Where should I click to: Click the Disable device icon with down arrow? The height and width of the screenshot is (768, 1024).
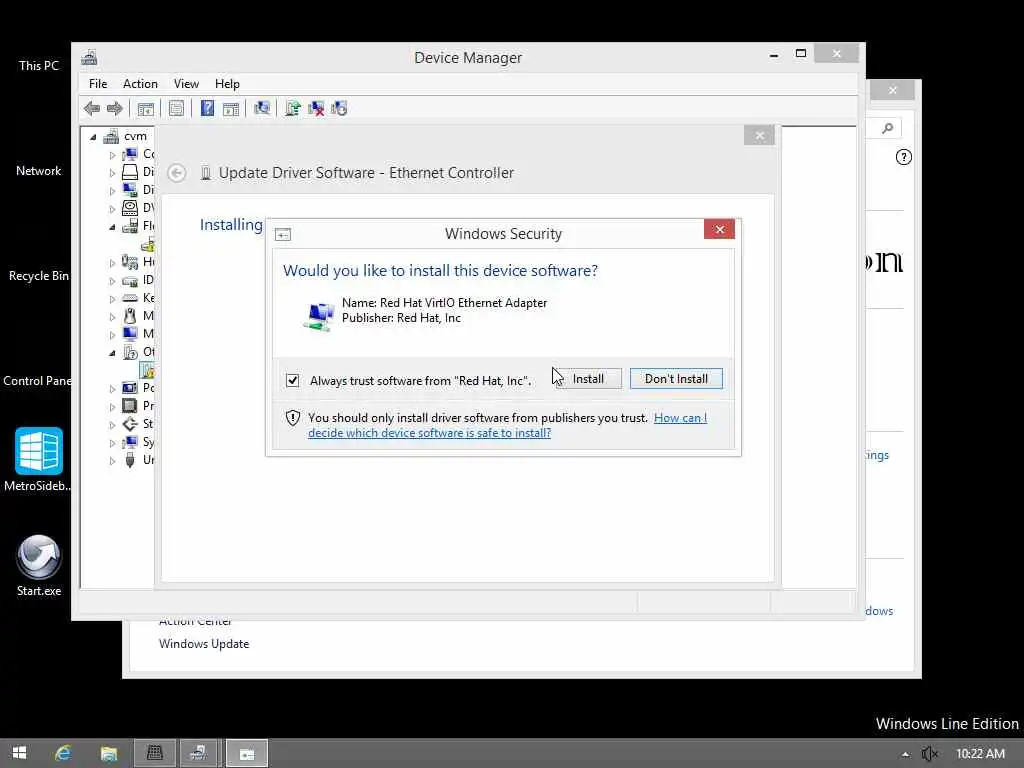tap(339, 108)
